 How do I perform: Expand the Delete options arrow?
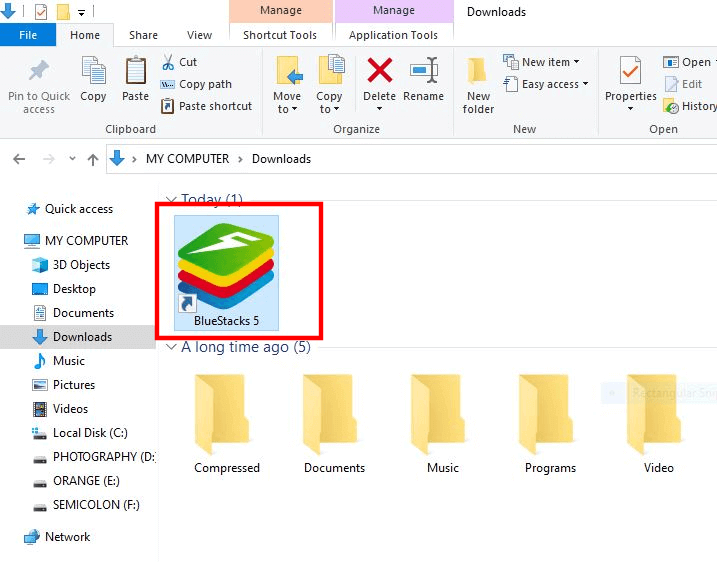pos(380,109)
